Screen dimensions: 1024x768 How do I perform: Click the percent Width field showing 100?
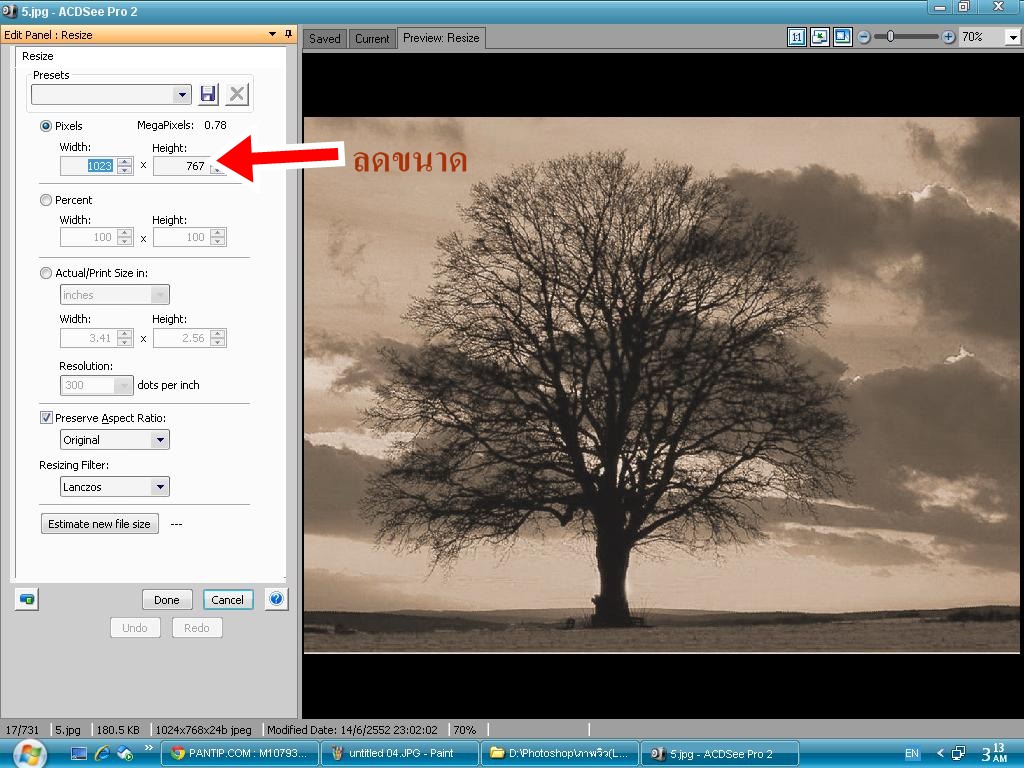[88, 237]
